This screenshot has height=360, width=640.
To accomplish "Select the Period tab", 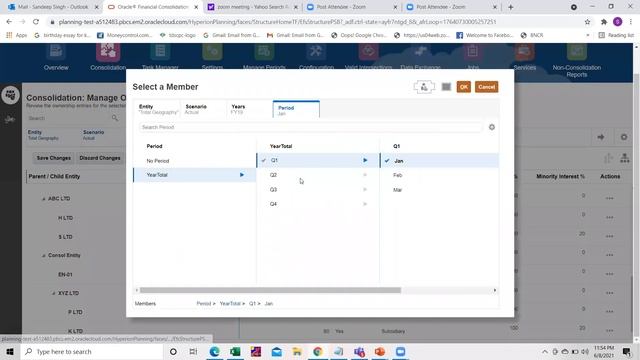I will 296,109.
